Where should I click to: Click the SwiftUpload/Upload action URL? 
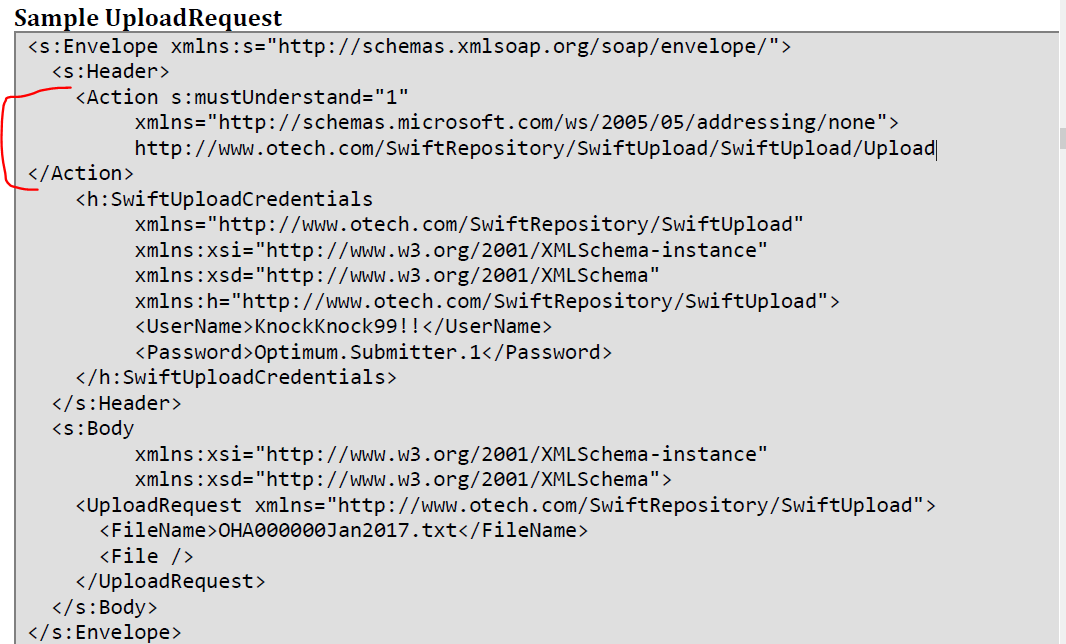[535, 148]
